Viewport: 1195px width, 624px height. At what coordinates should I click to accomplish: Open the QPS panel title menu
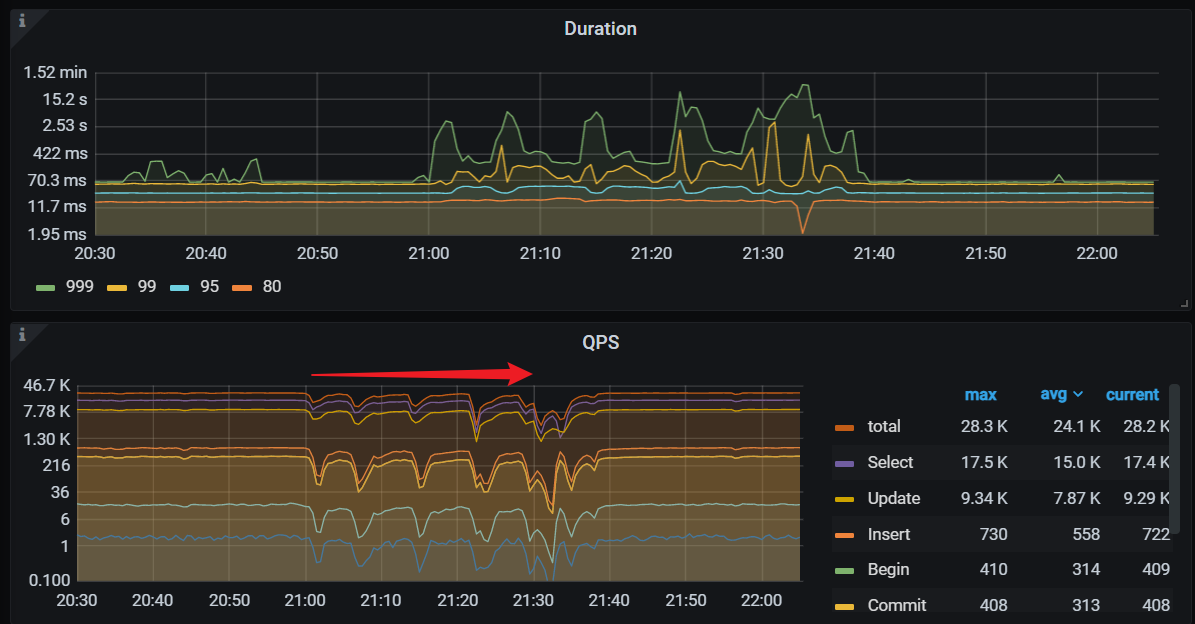(600, 342)
